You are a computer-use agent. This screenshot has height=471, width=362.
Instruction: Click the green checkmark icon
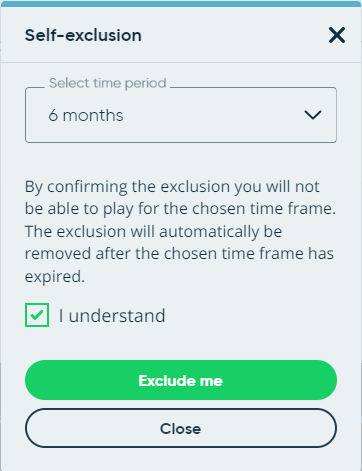pos(37,315)
